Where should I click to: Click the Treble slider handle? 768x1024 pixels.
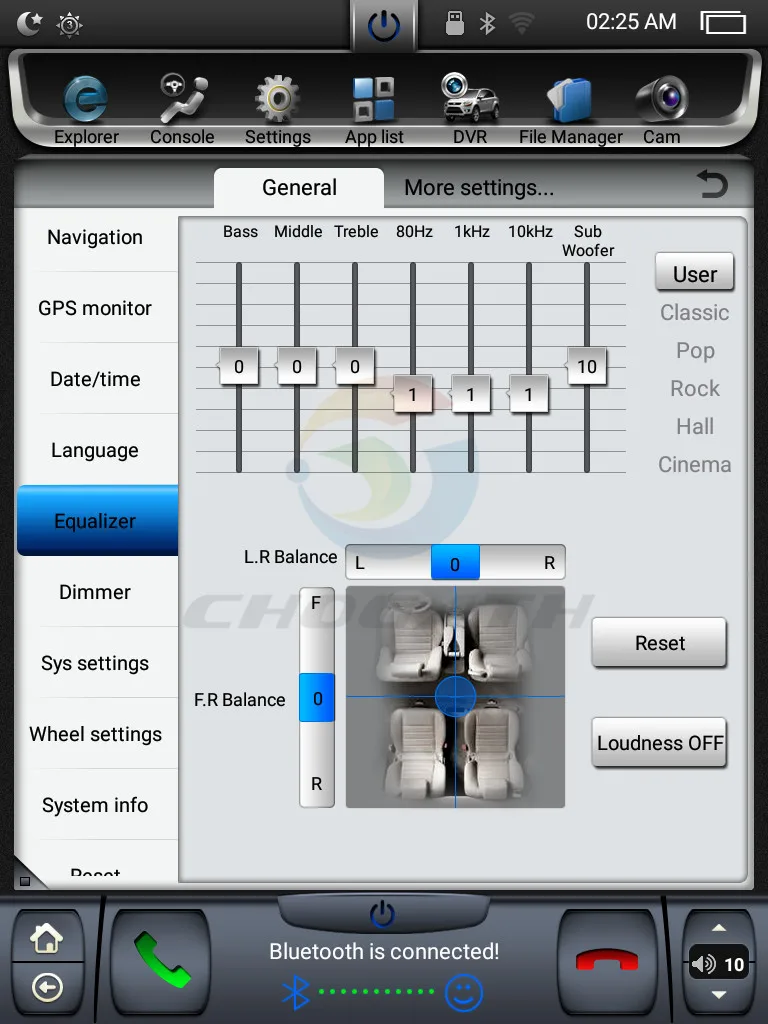355,366
